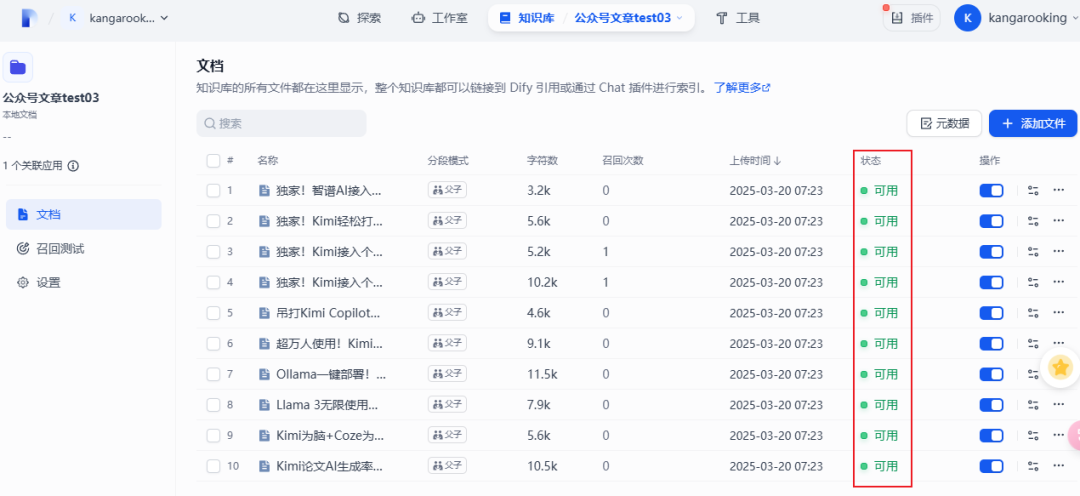Open the 知识库 tab
The width and height of the screenshot is (1080, 496).
pyautogui.click(x=527, y=18)
